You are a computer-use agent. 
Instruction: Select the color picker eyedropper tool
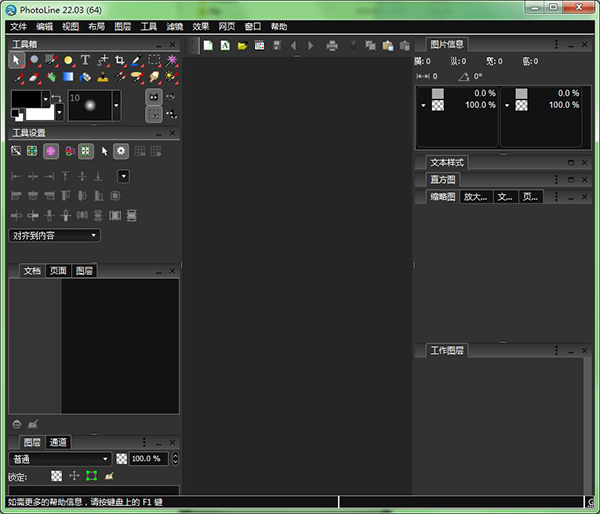click(137, 60)
